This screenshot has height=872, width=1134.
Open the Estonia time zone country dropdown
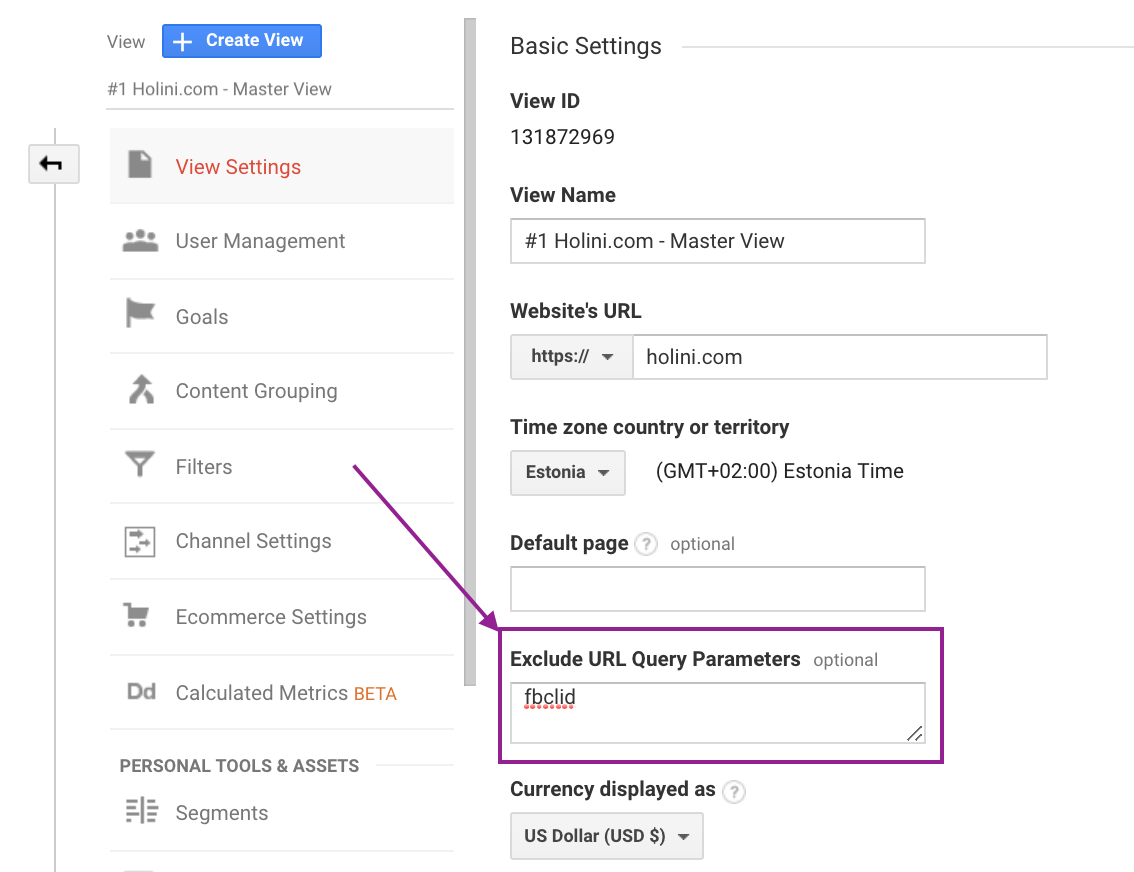[568, 473]
